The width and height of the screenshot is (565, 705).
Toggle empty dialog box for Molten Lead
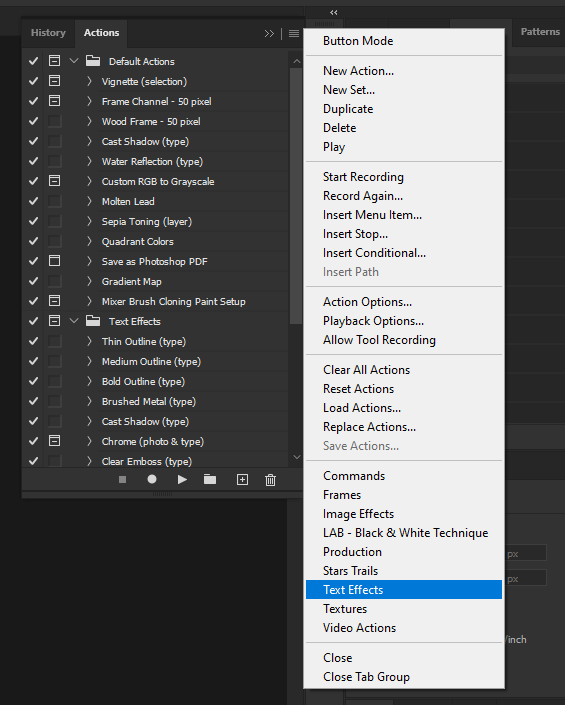[54, 201]
